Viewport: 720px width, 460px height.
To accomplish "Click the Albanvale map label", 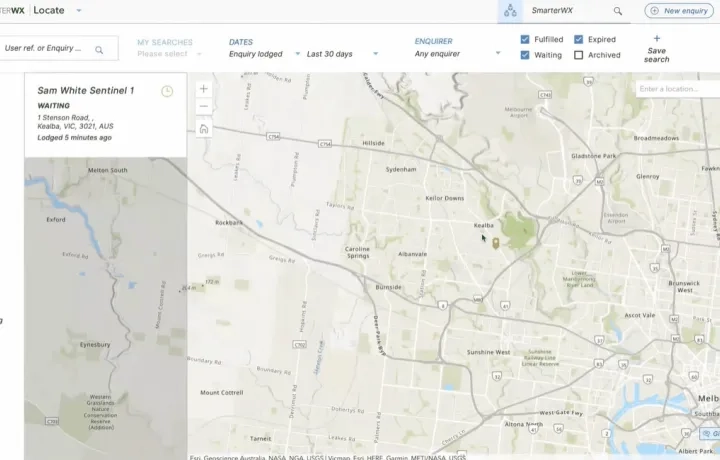I will 412,254.
